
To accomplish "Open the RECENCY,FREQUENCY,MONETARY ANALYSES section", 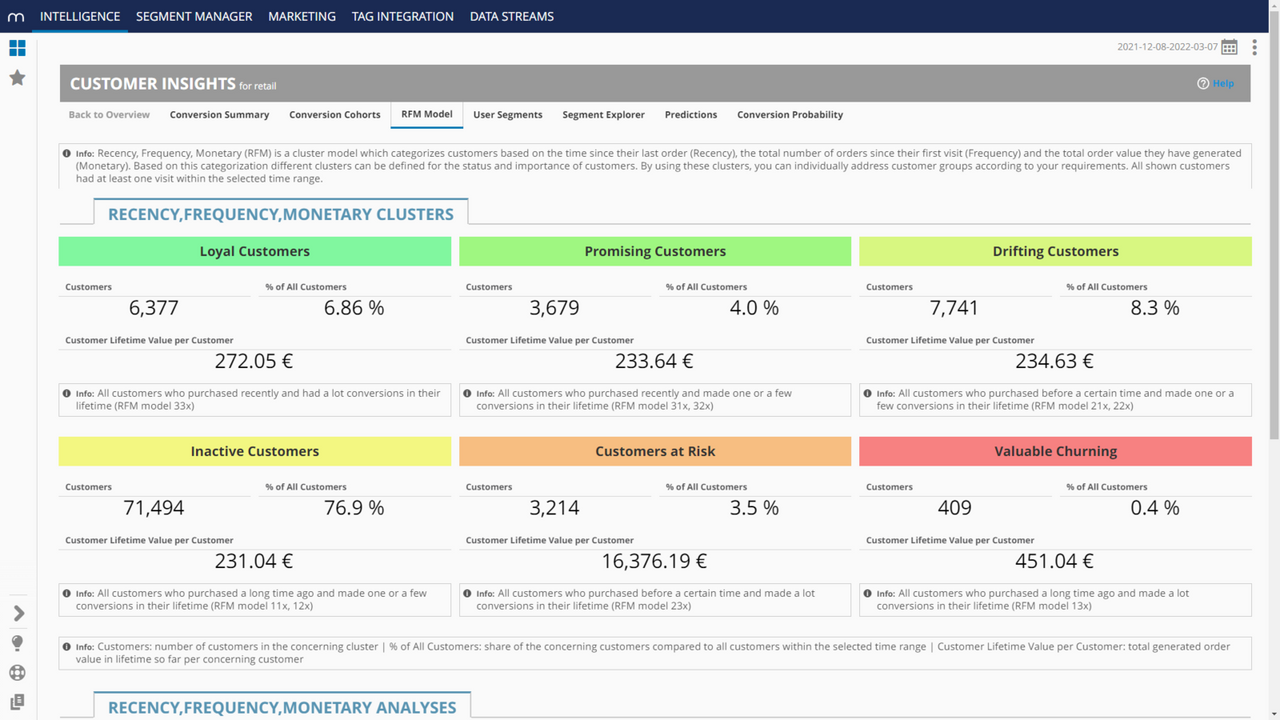I will (282, 707).
